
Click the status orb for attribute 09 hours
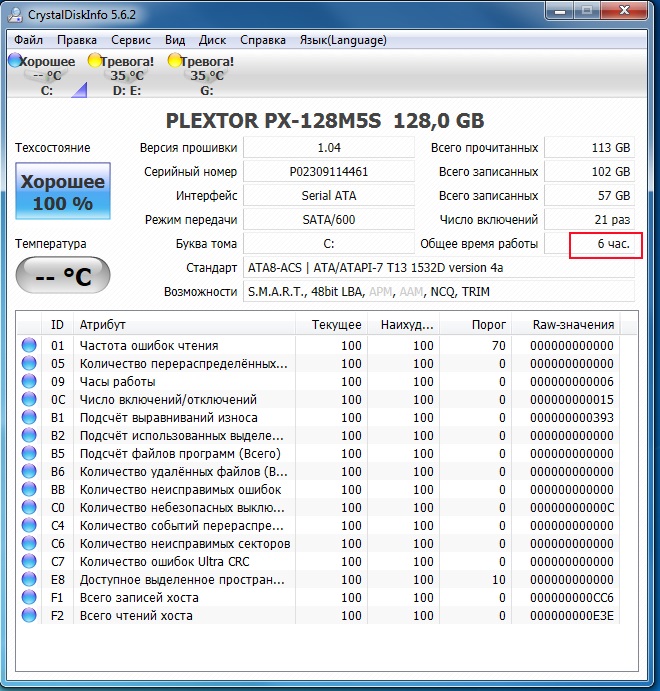click(x=30, y=382)
